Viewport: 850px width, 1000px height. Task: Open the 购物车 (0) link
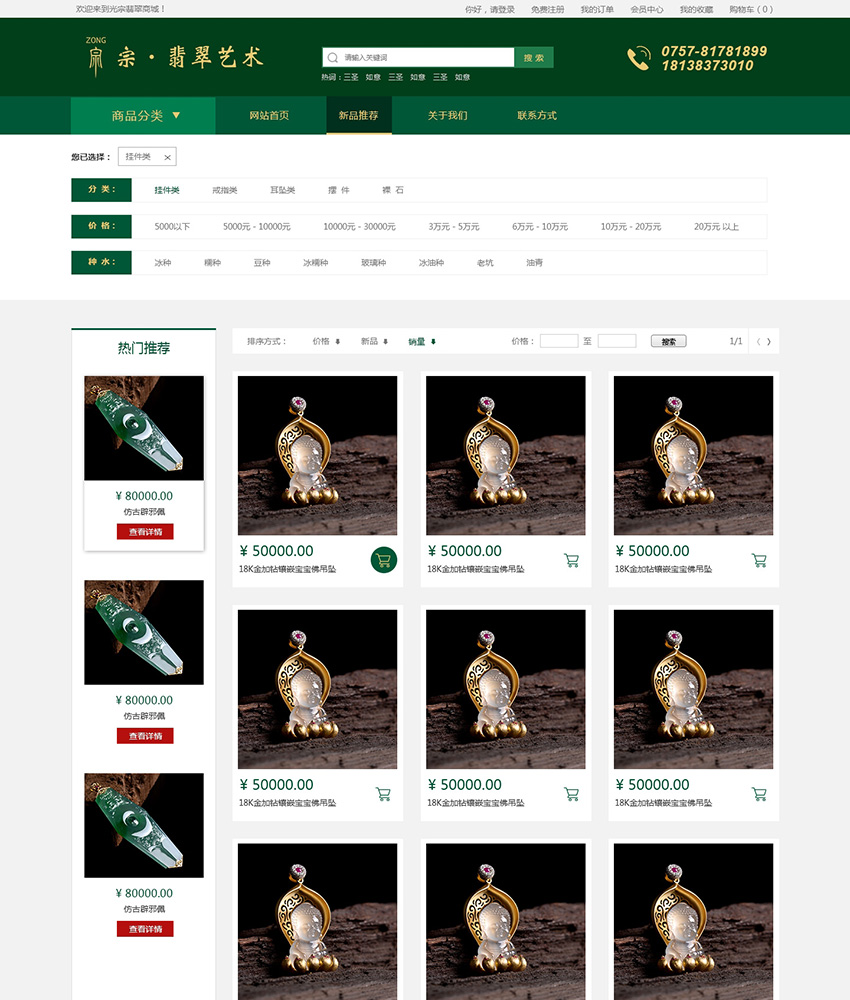[x=751, y=10]
